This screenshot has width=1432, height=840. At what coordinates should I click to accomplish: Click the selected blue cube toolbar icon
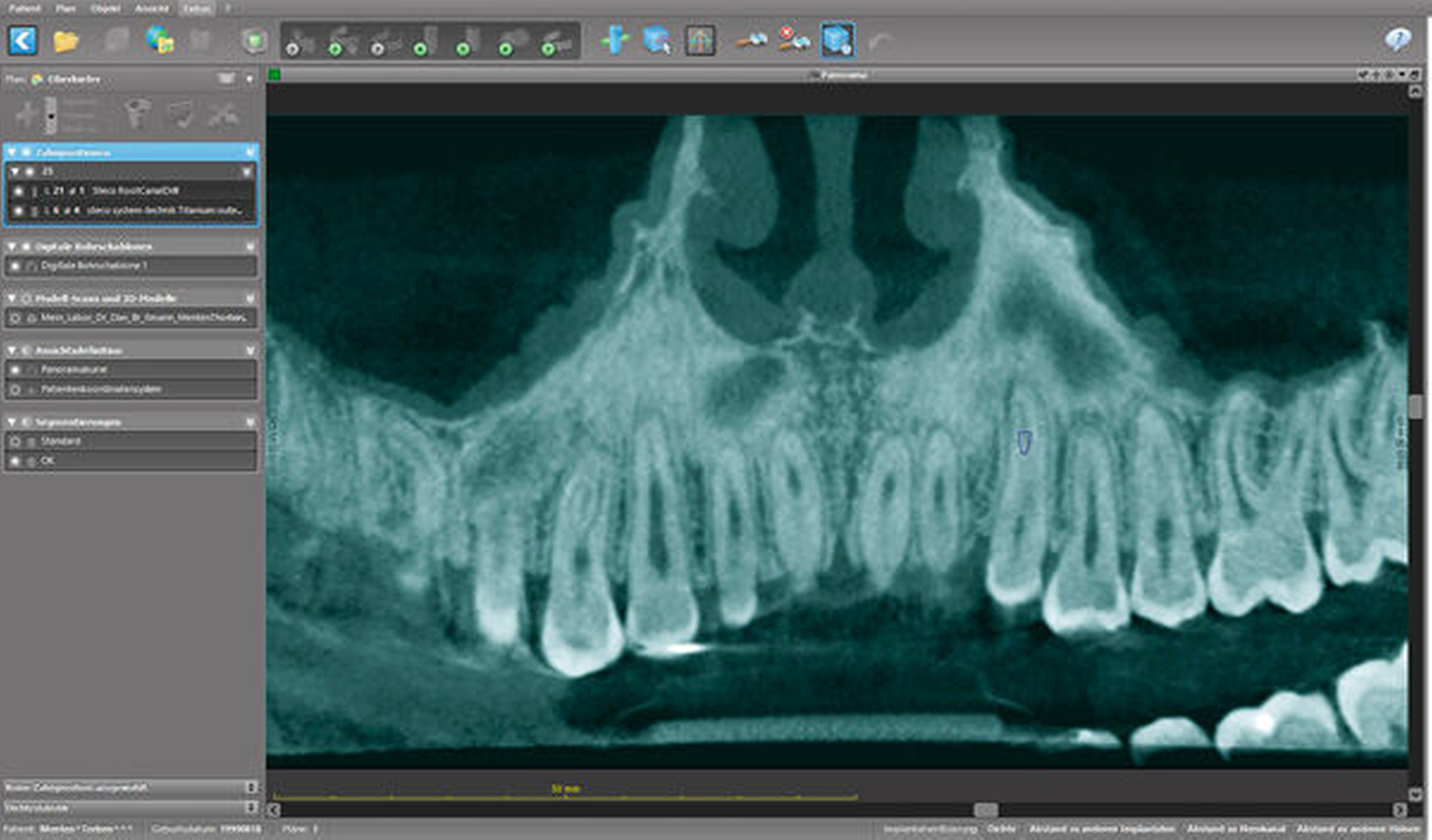click(837, 41)
